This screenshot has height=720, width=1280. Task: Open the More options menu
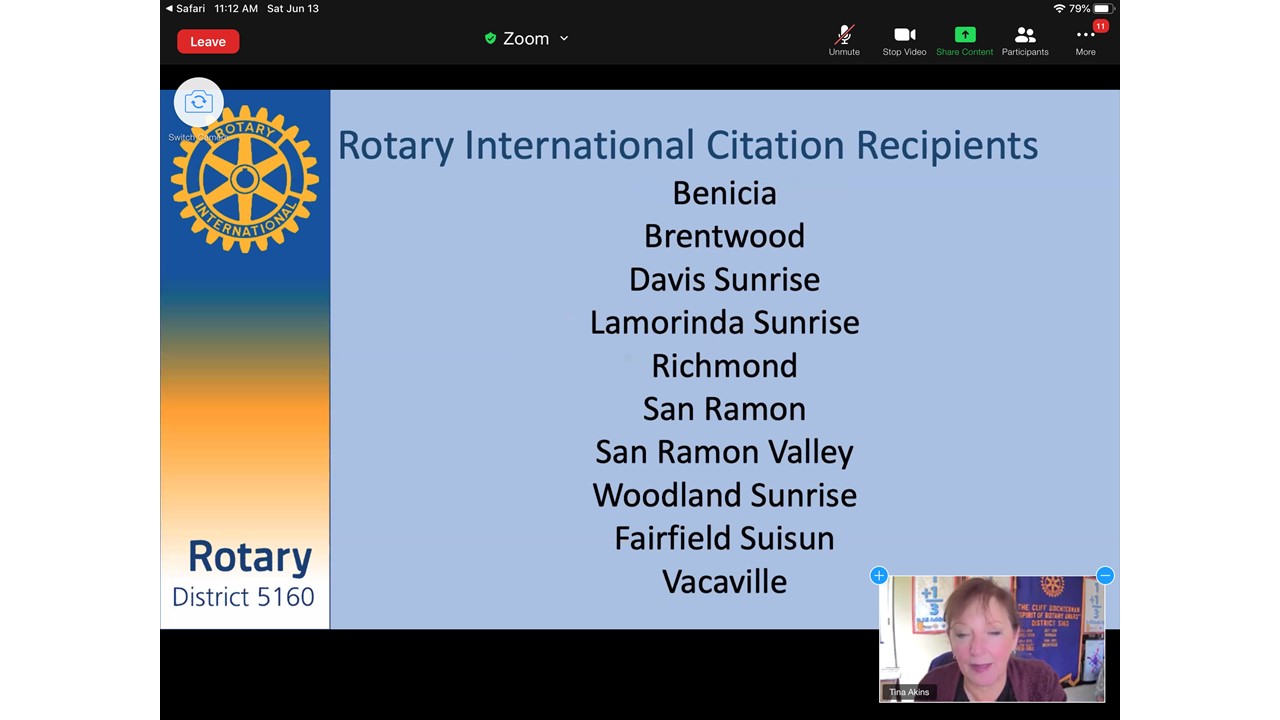point(1085,40)
